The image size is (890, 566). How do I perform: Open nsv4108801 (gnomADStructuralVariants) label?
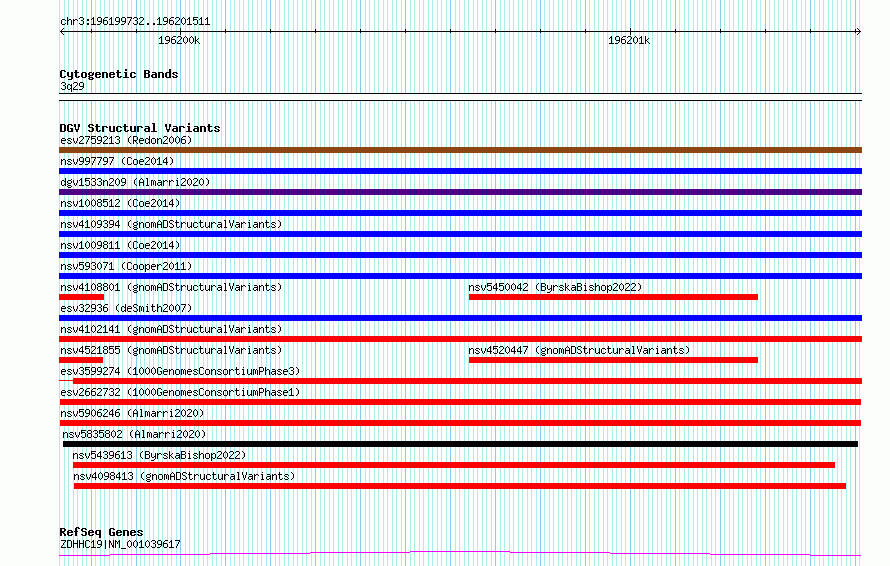[171, 287]
